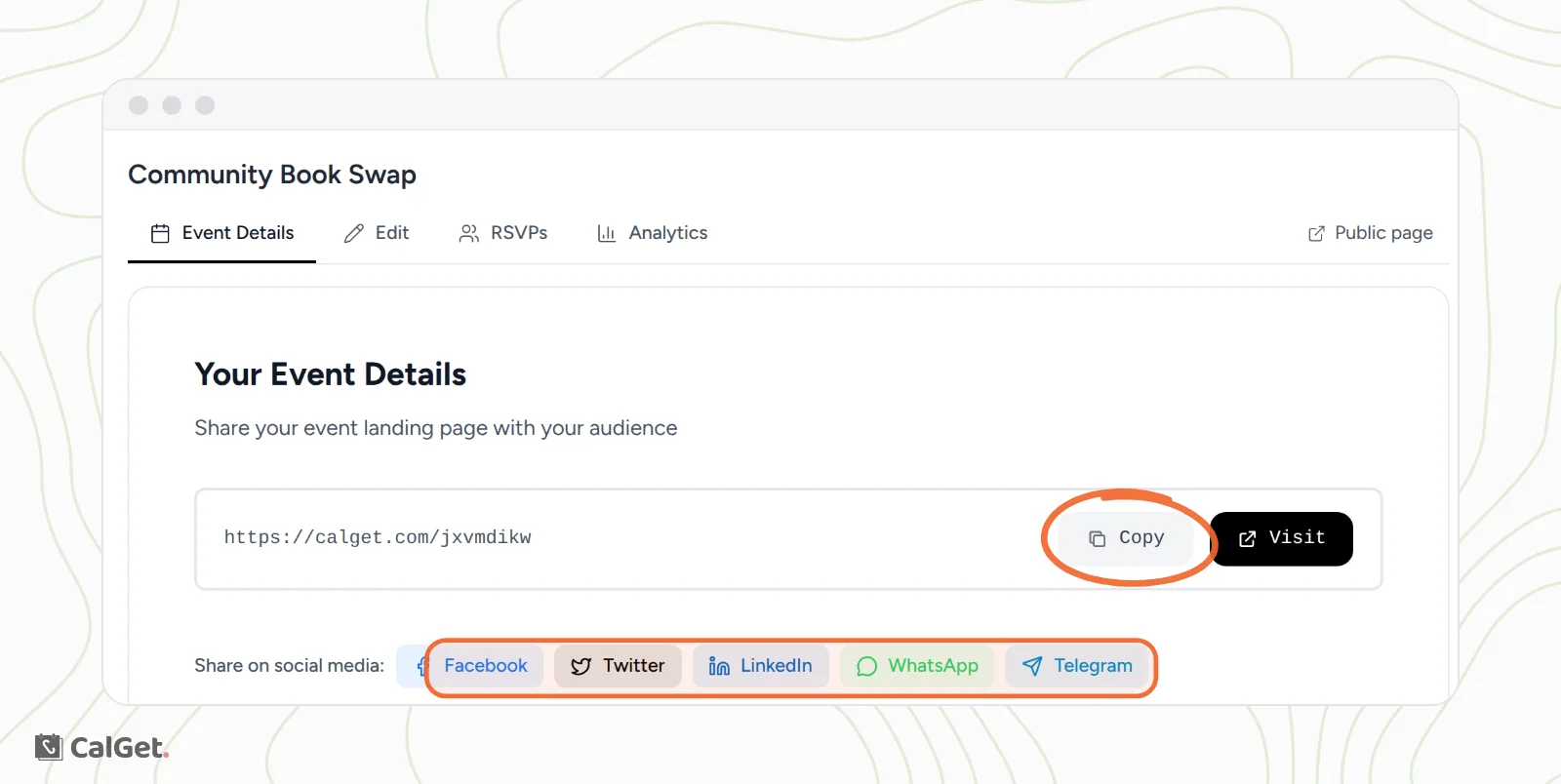Share the event on WhatsApp

[x=917, y=666]
